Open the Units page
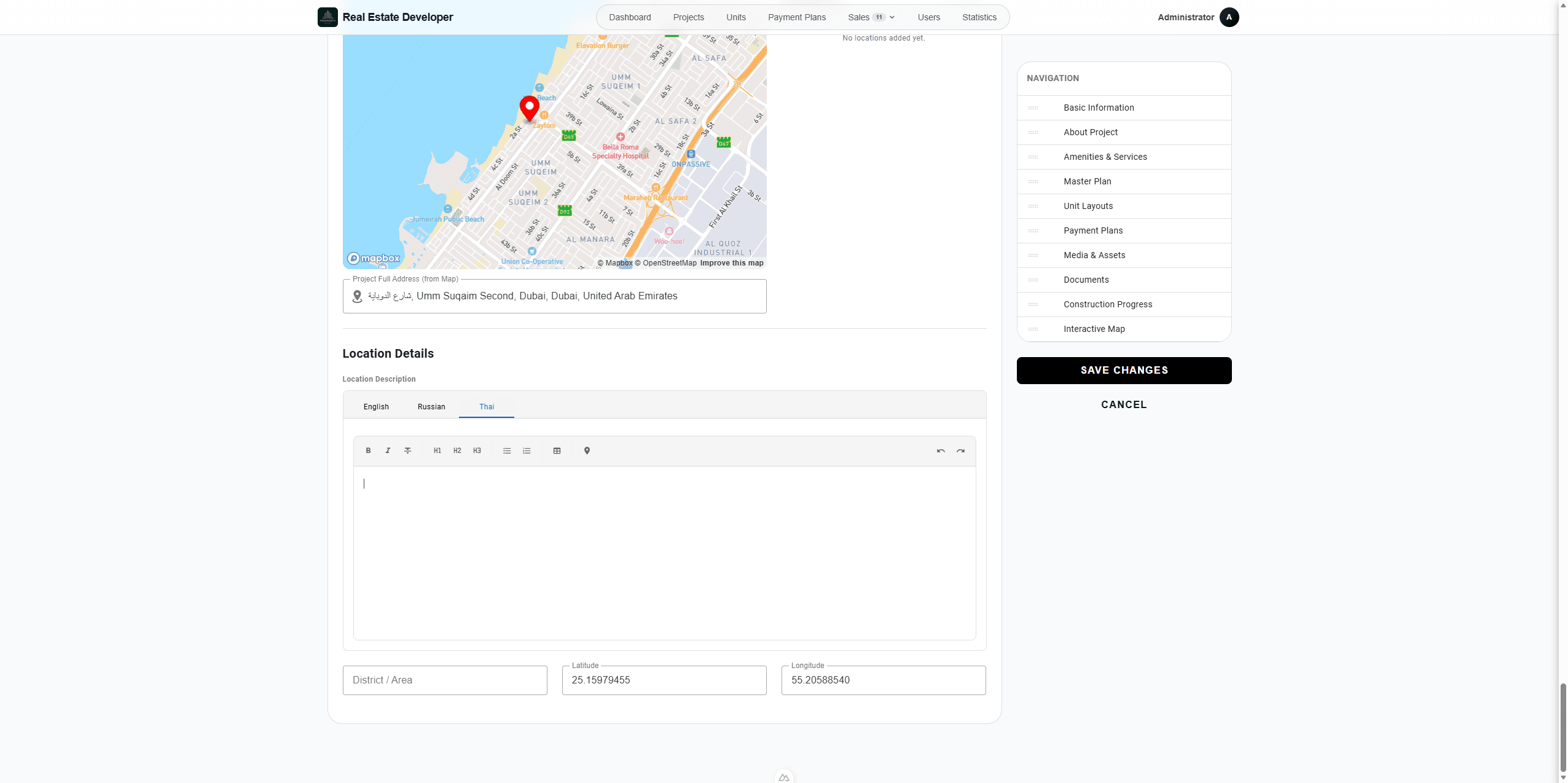This screenshot has height=783, width=1568. point(736,17)
